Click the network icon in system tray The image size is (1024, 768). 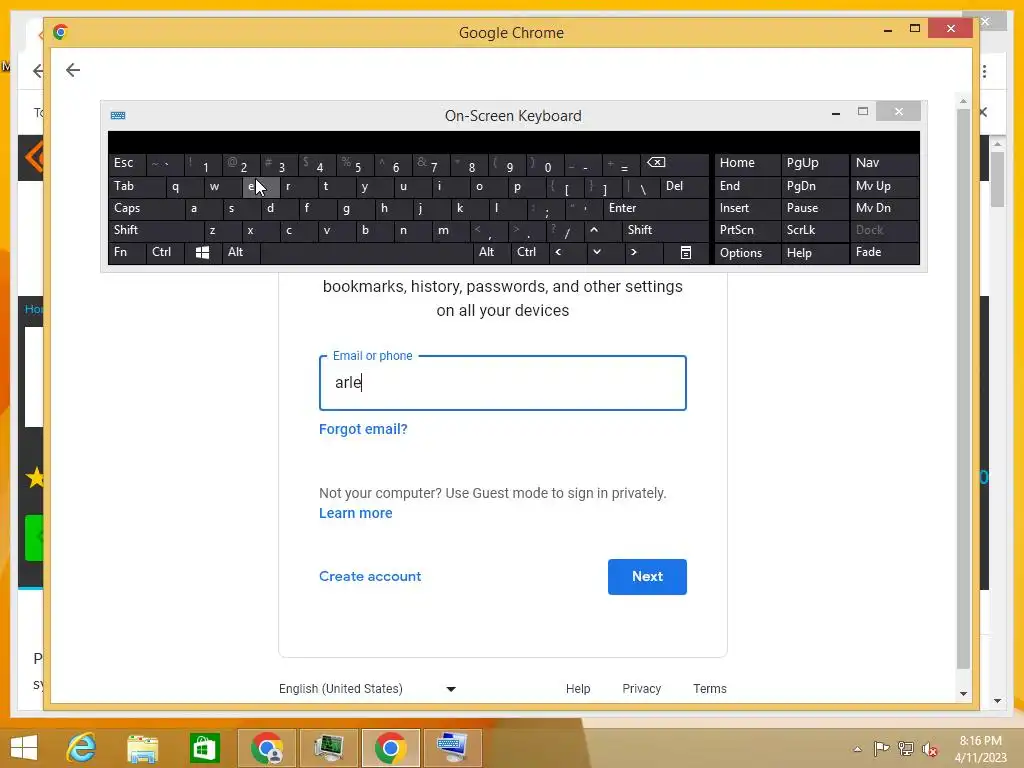click(906, 748)
